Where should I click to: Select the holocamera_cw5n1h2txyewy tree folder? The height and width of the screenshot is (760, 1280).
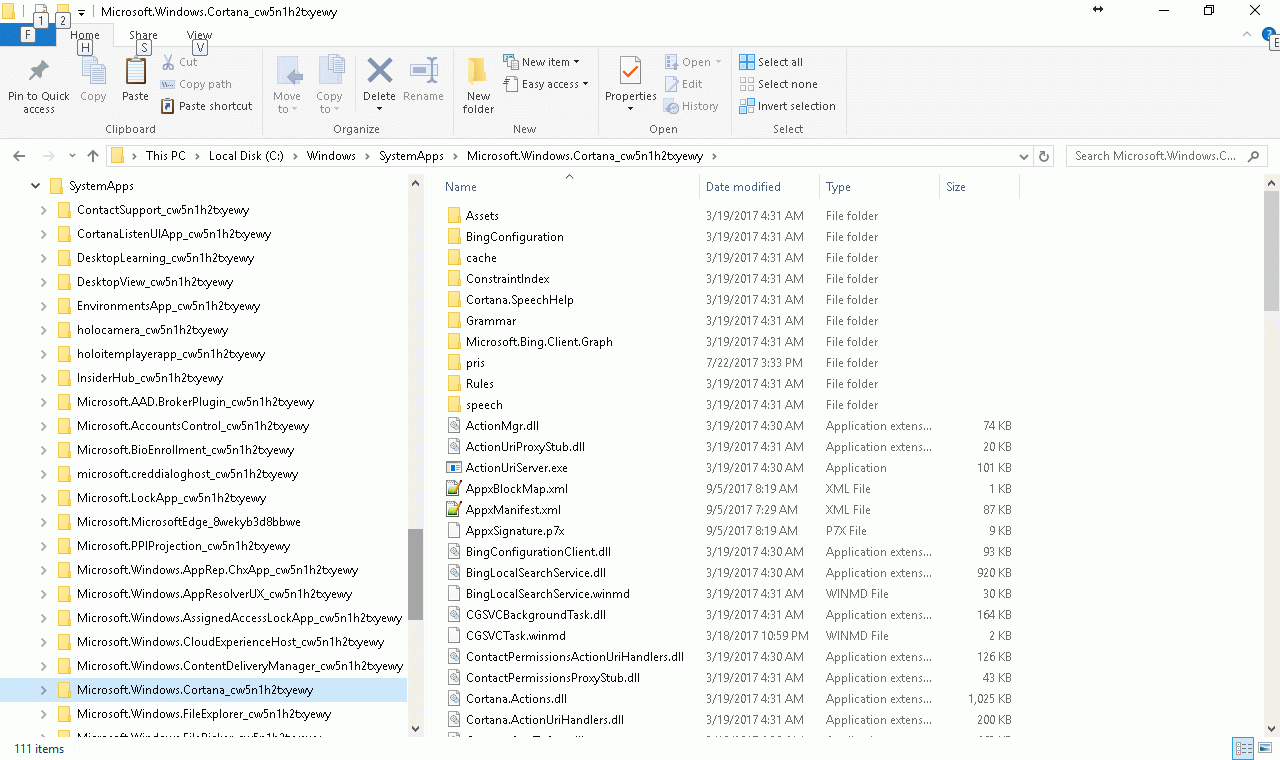[152, 330]
